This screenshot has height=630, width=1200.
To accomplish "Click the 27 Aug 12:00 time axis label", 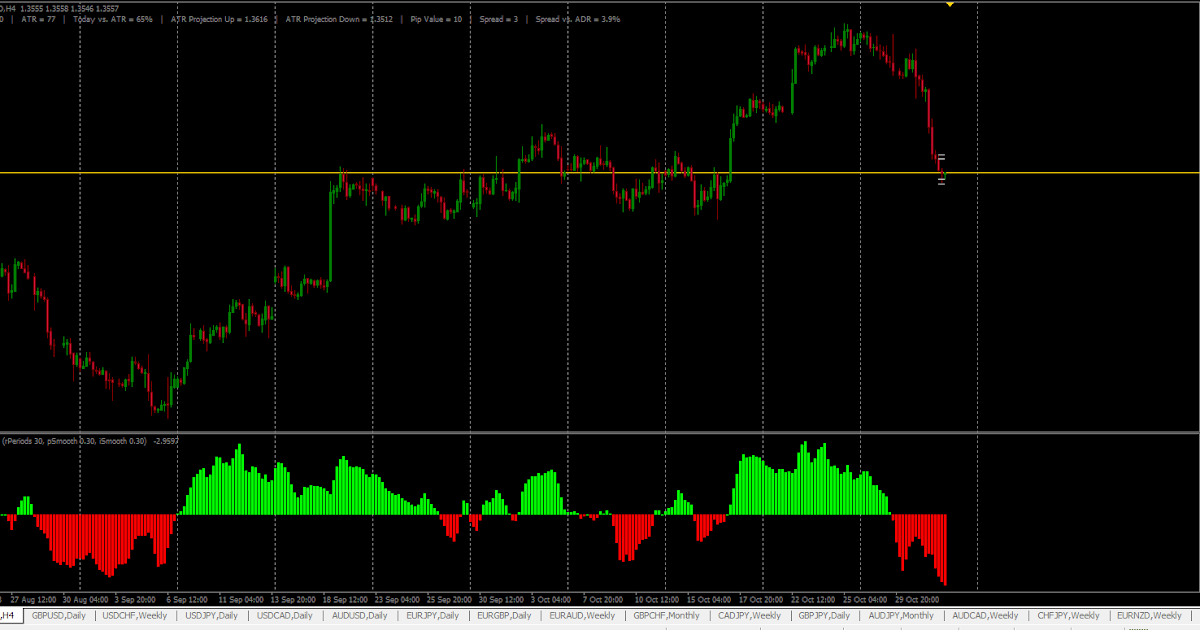I will pyautogui.click(x=32, y=600).
